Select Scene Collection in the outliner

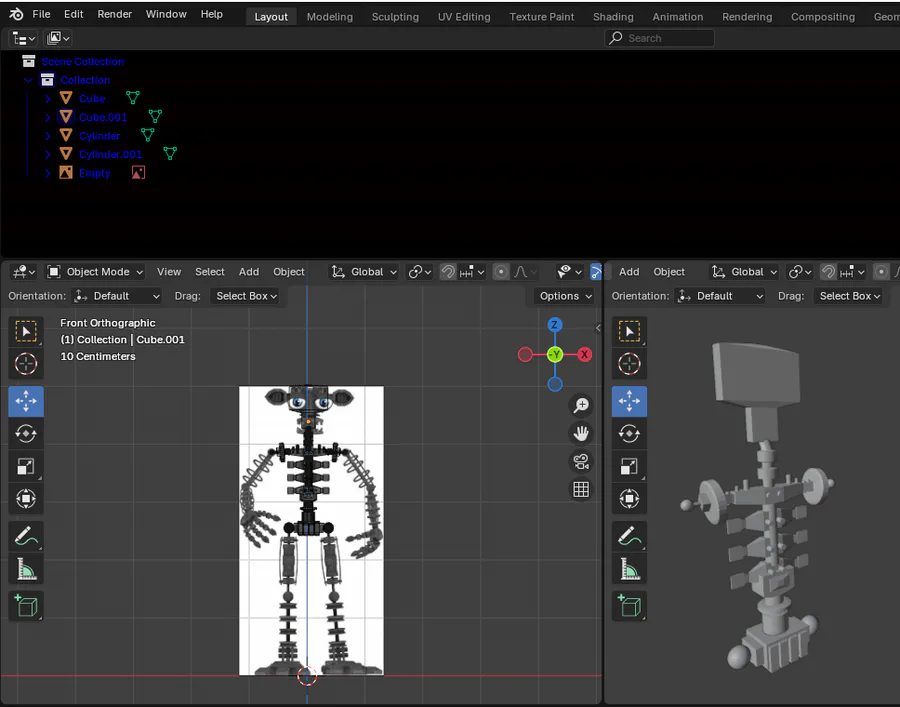click(x=82, y=61)
